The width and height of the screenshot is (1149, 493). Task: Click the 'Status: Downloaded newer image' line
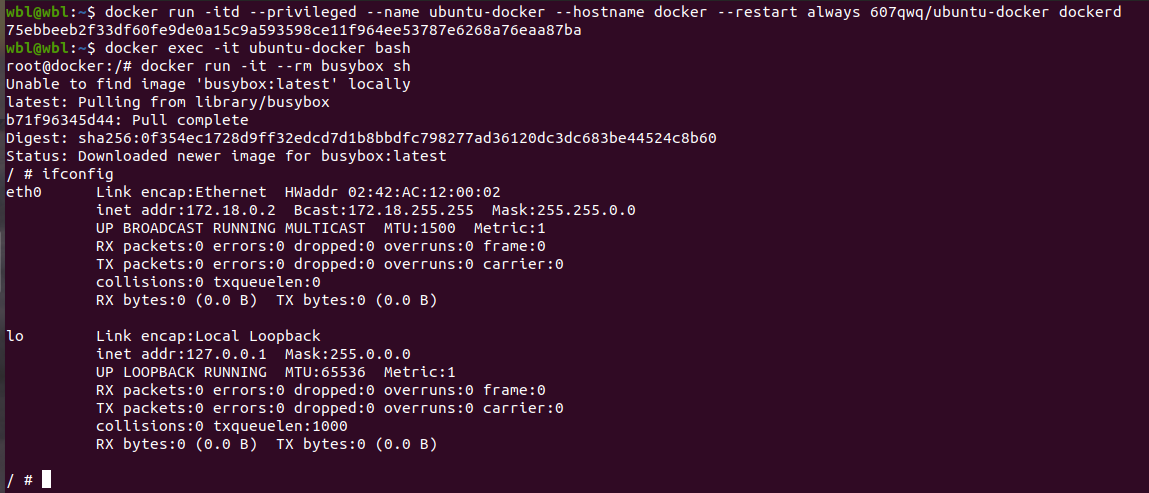point(226,156)
